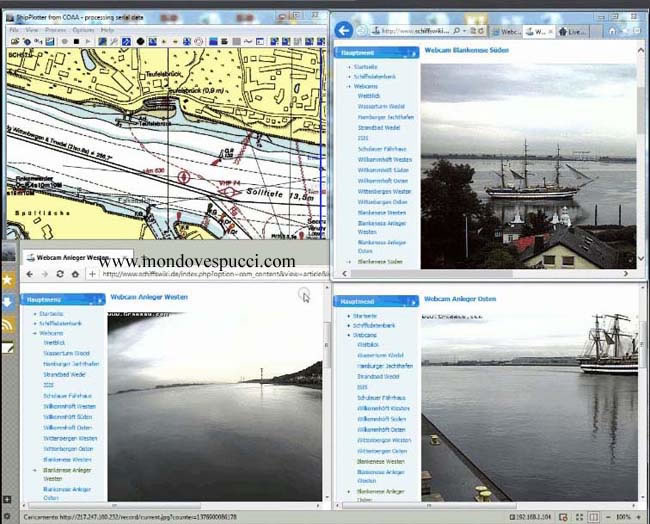Open the File menu in ShipPlotter
Viewport: 650px width, 524px height.
pyautogui.click(x=14, y=30)
